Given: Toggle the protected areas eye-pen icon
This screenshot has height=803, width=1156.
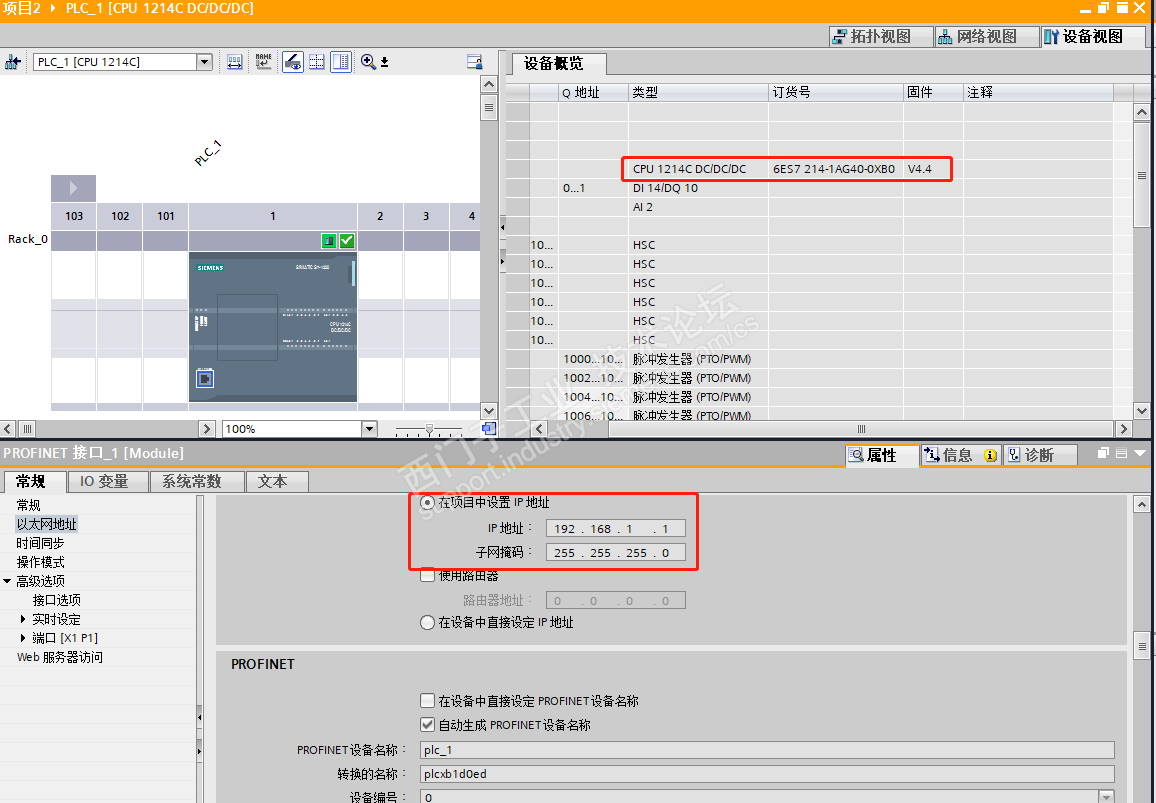Looking at the screenshot, I should [293, 62].
